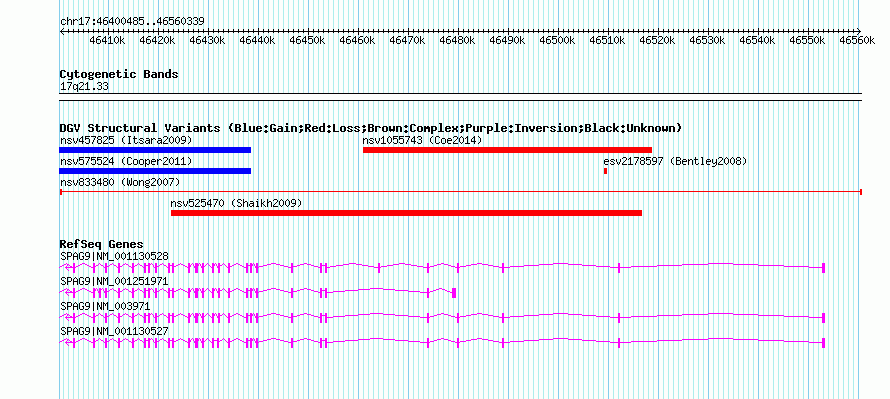Image resolution: width=890 pixels, height=399 pixels.
Task: Click rightmost exon of SPAG9 NM_003971 transcript
Action: point(823,318)
